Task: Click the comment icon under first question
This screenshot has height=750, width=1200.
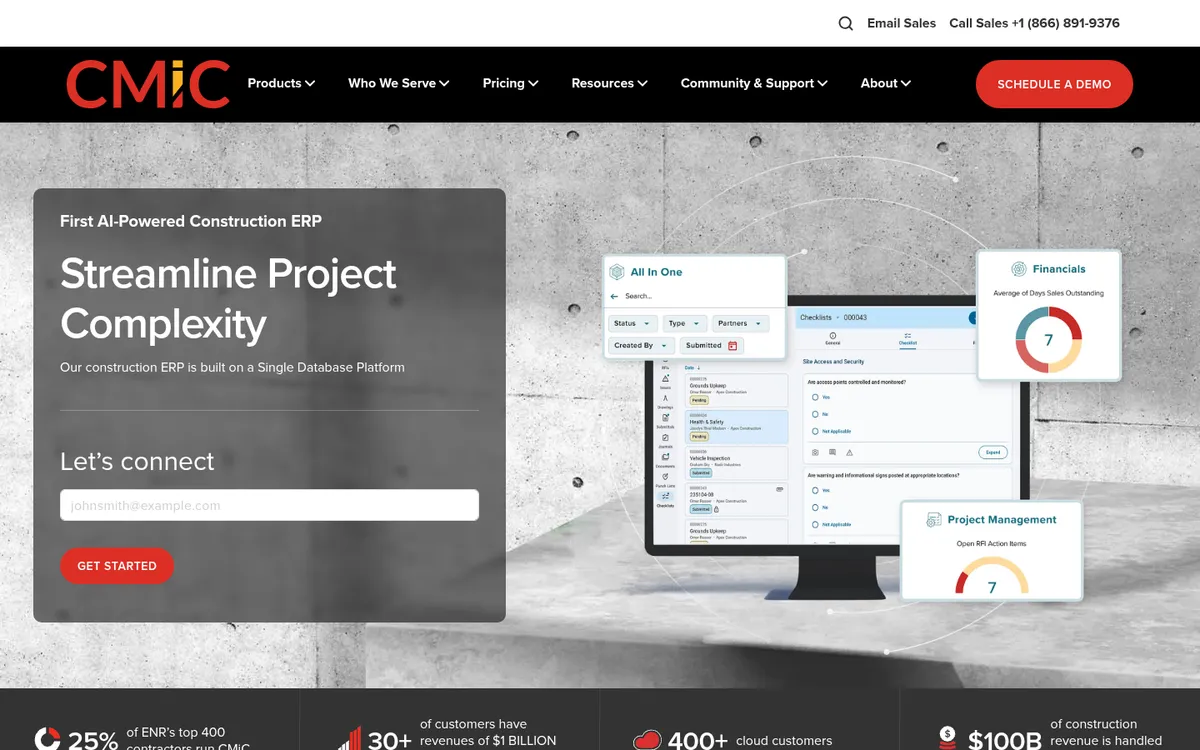Action: [x=832, y=452]
